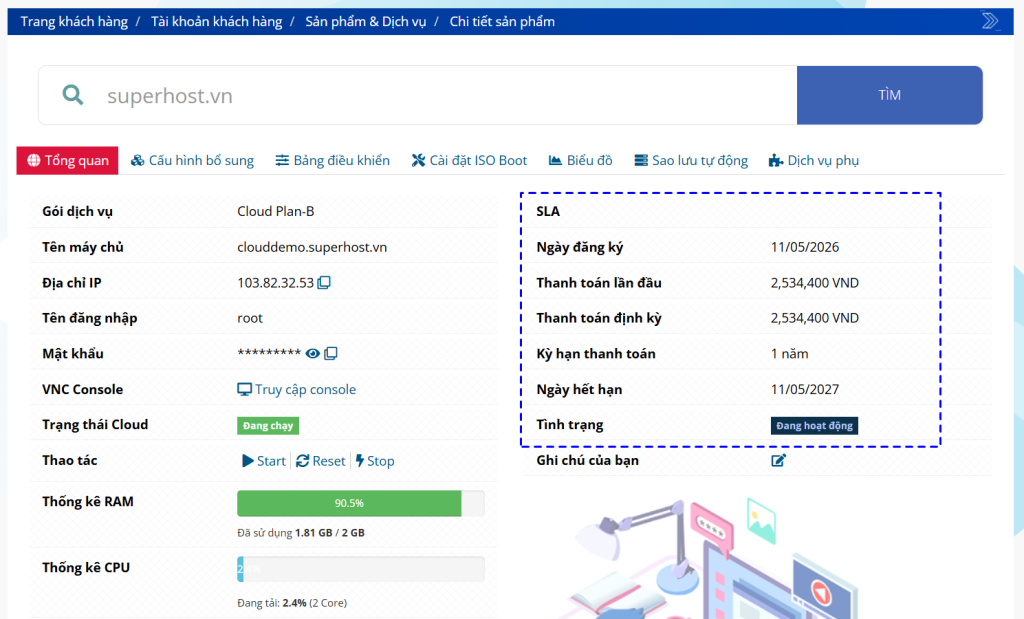1024x619 pixels.
Task: Click the magnifier icon in search box
Action: click(72, 95)
